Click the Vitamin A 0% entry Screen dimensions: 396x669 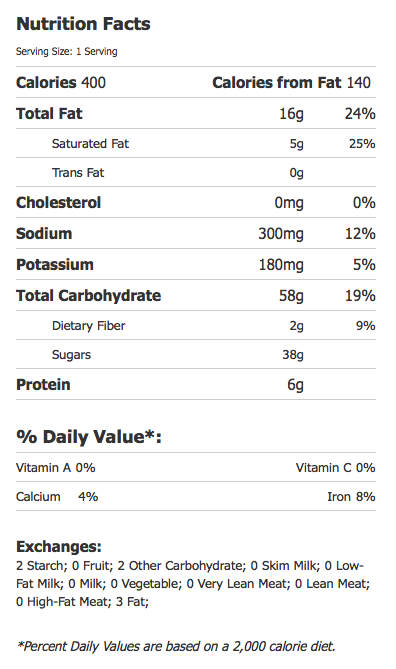point(56,468)
